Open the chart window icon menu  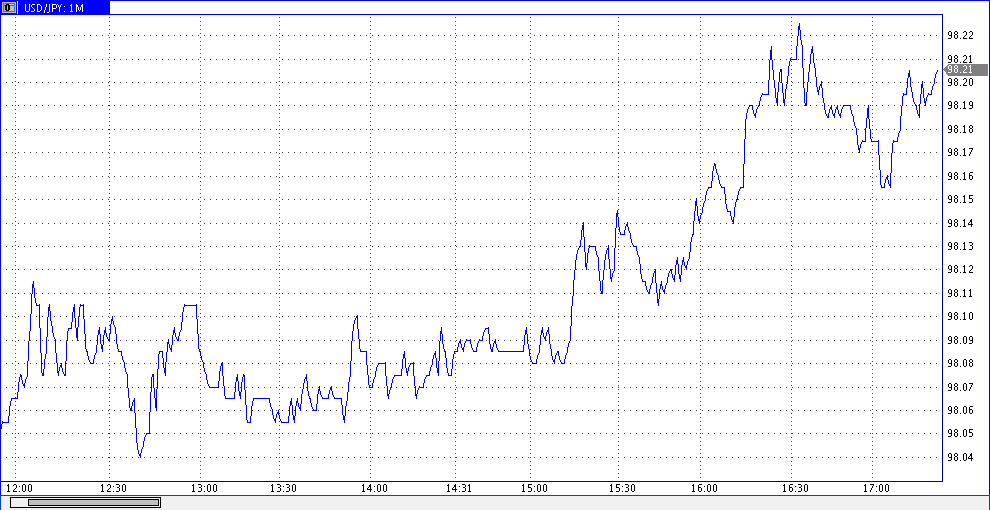[x=11, y=8]
